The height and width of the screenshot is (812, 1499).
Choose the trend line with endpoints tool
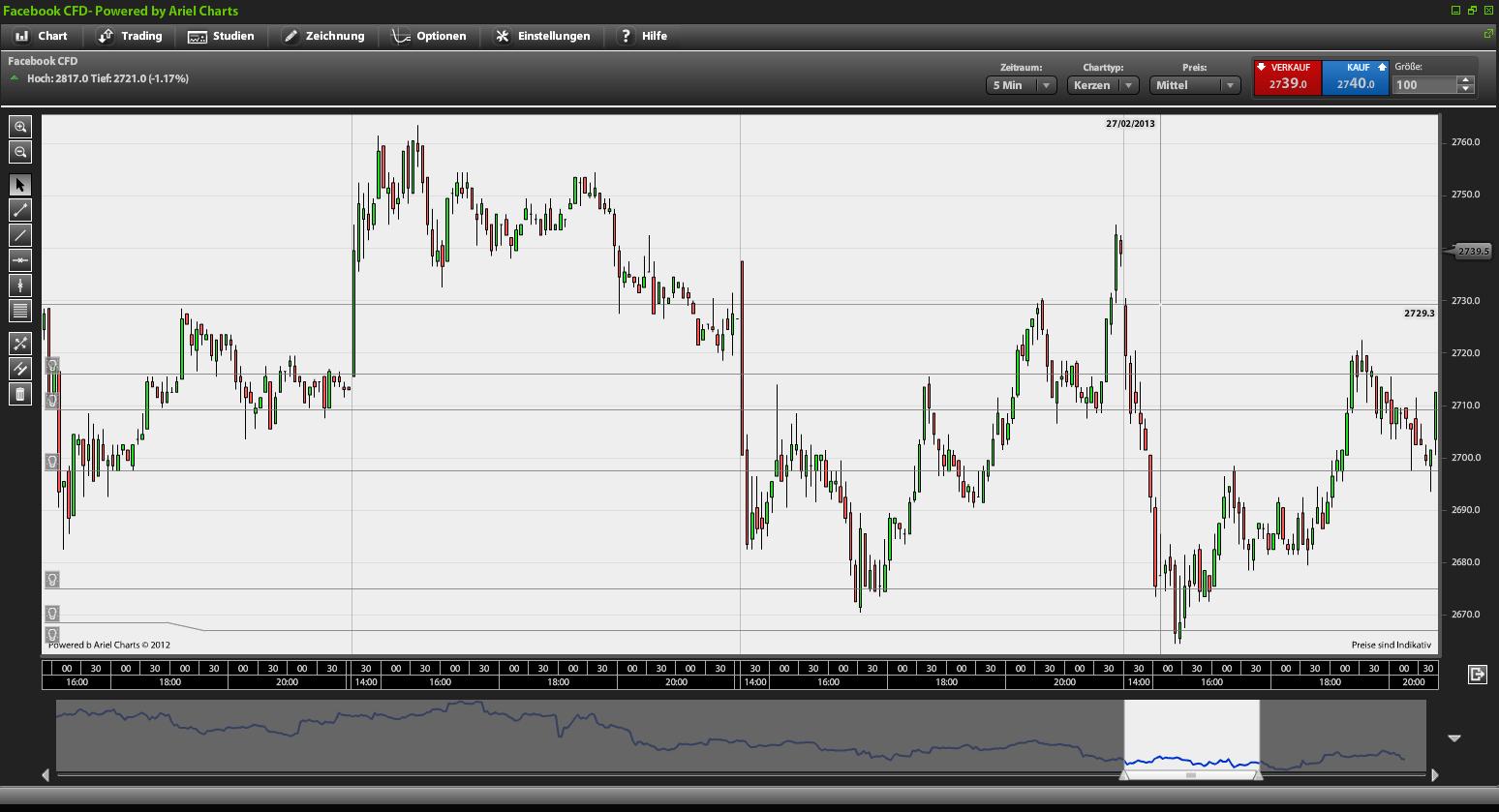[x=20, y=210]
